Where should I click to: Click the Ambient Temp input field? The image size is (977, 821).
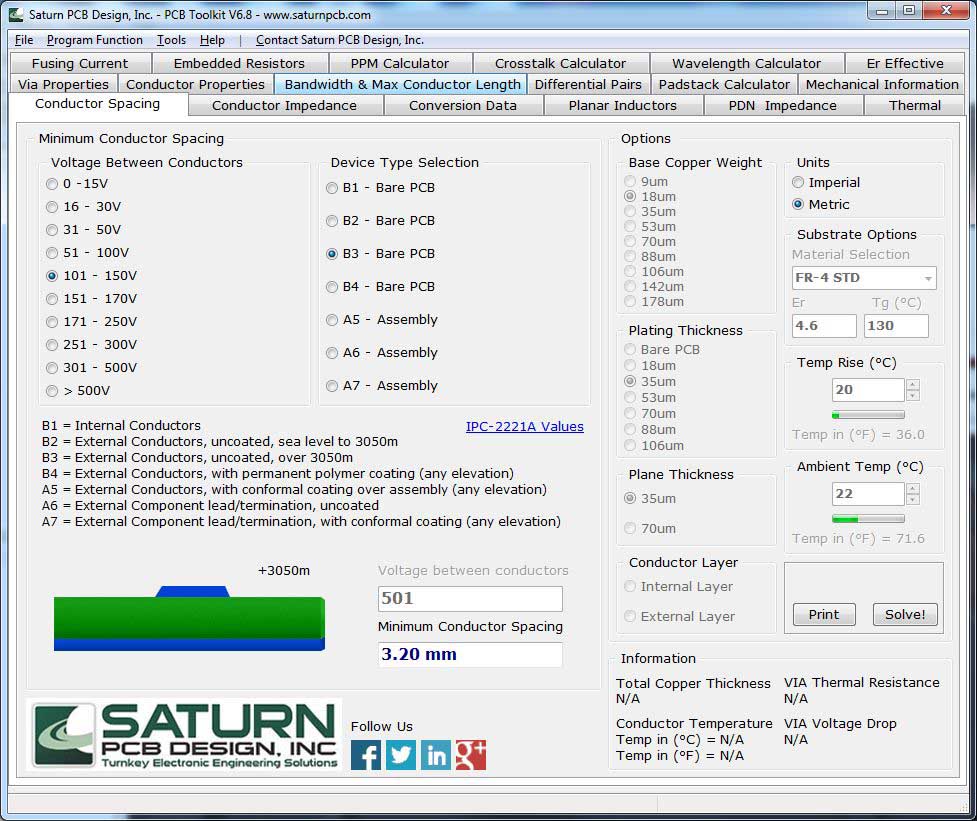pyautogui.click(x=867, y=494)
